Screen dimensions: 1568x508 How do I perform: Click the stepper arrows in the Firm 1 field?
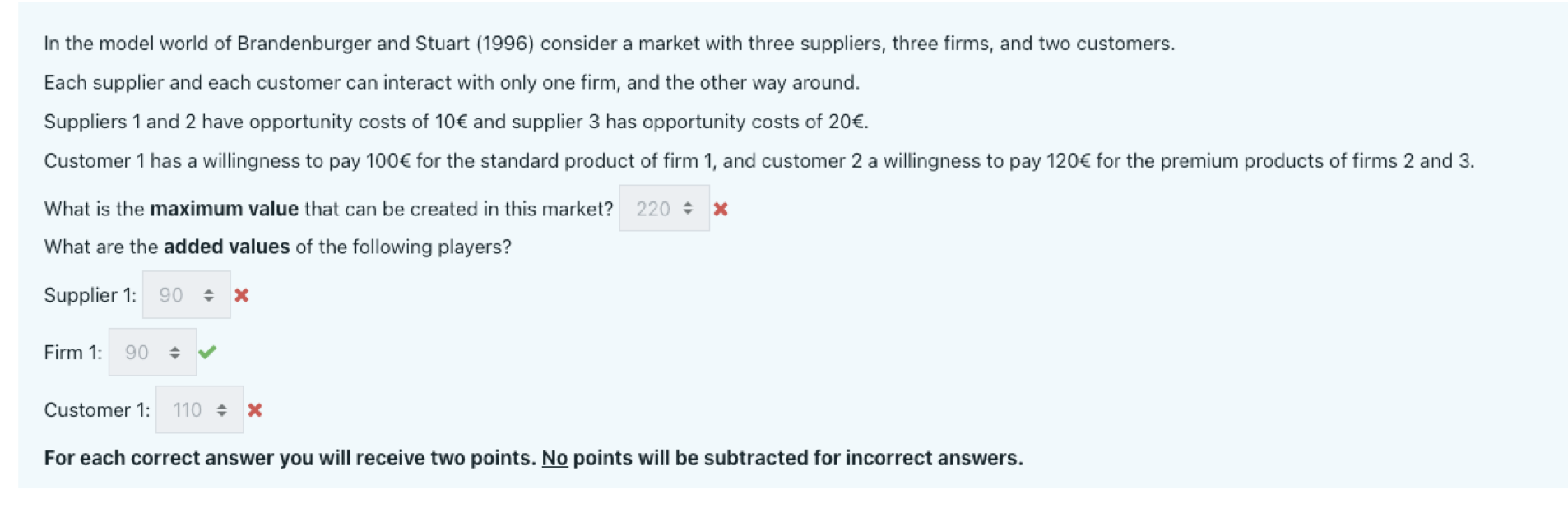[174, 352]
